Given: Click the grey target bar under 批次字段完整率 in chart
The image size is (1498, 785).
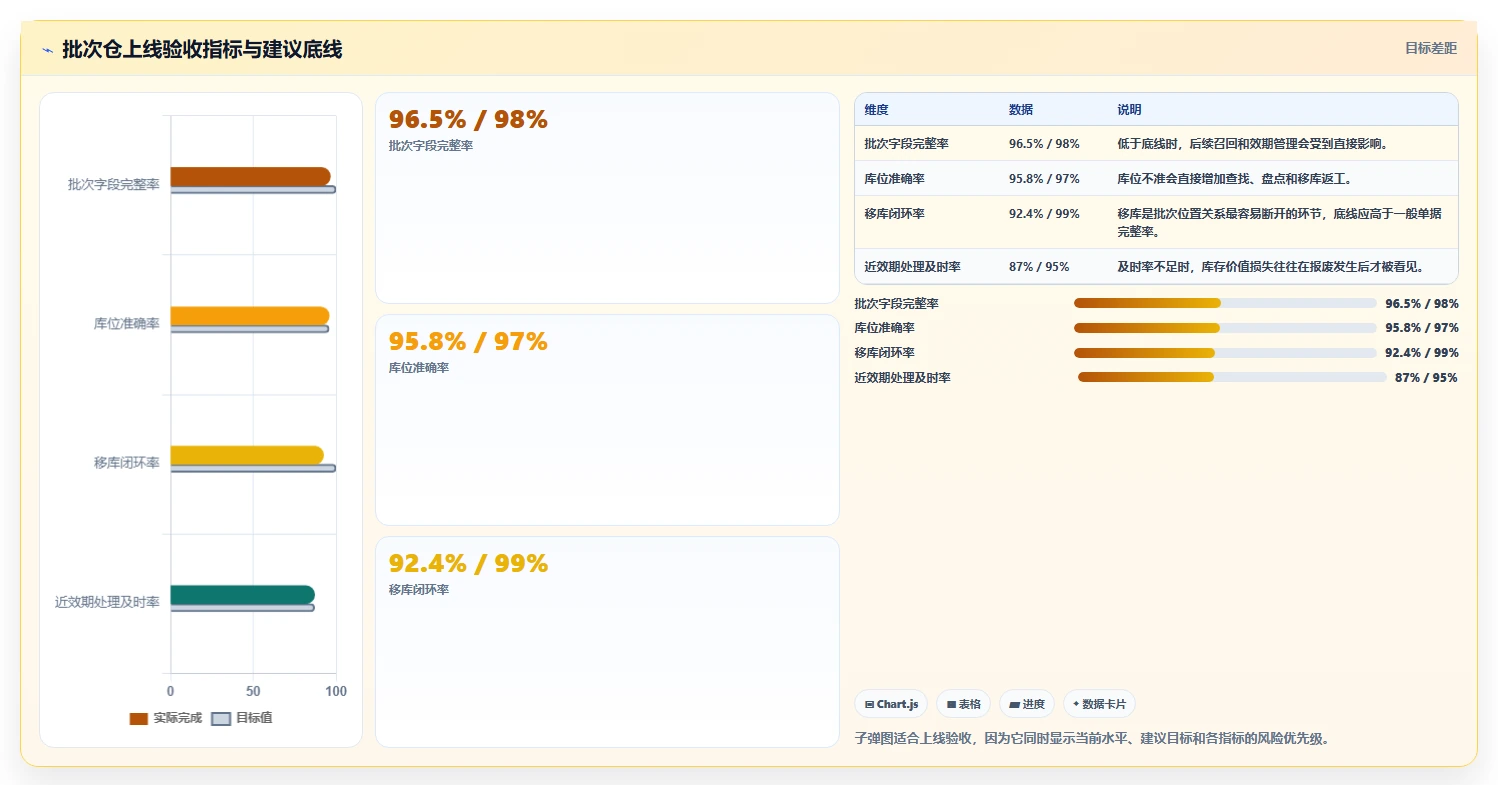Looking at the screenshot, I should click(253, 189).
